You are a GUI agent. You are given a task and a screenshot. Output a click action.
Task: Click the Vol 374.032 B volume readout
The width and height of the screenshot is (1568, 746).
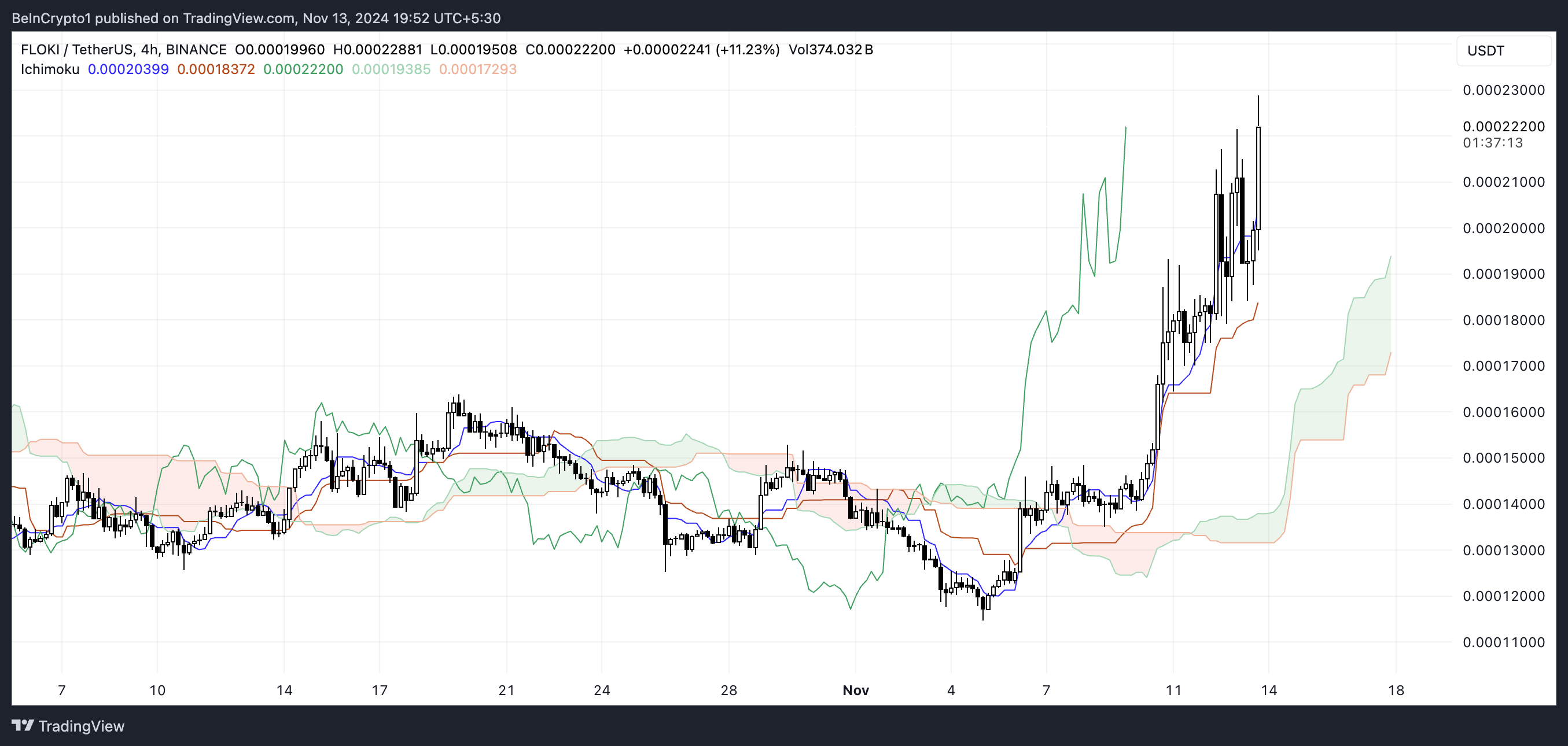(x=830, y=50)
